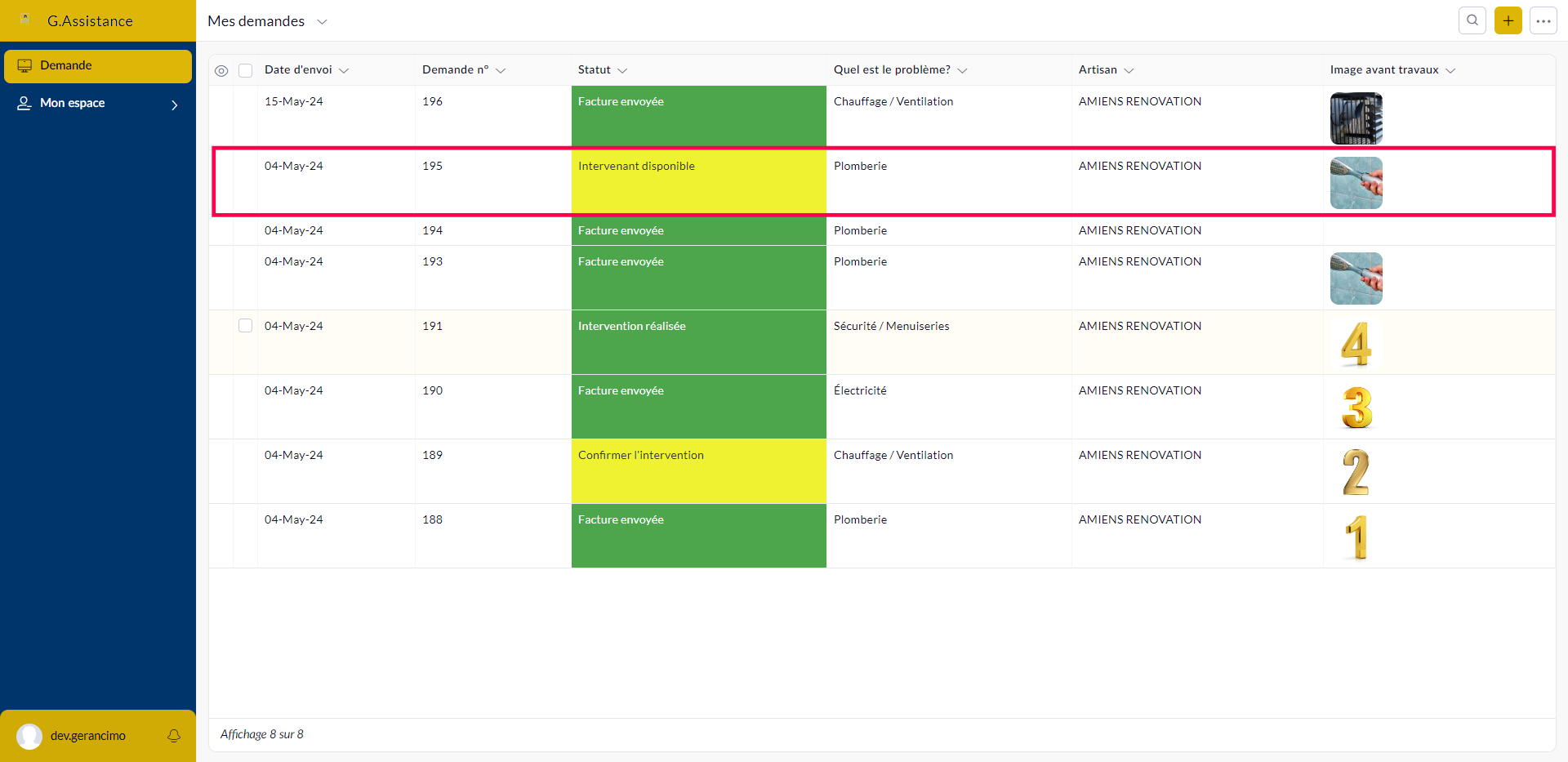The image size is (1568, 762).
Task: Check the select-all checkbox in header
Action: coord(245,70)
